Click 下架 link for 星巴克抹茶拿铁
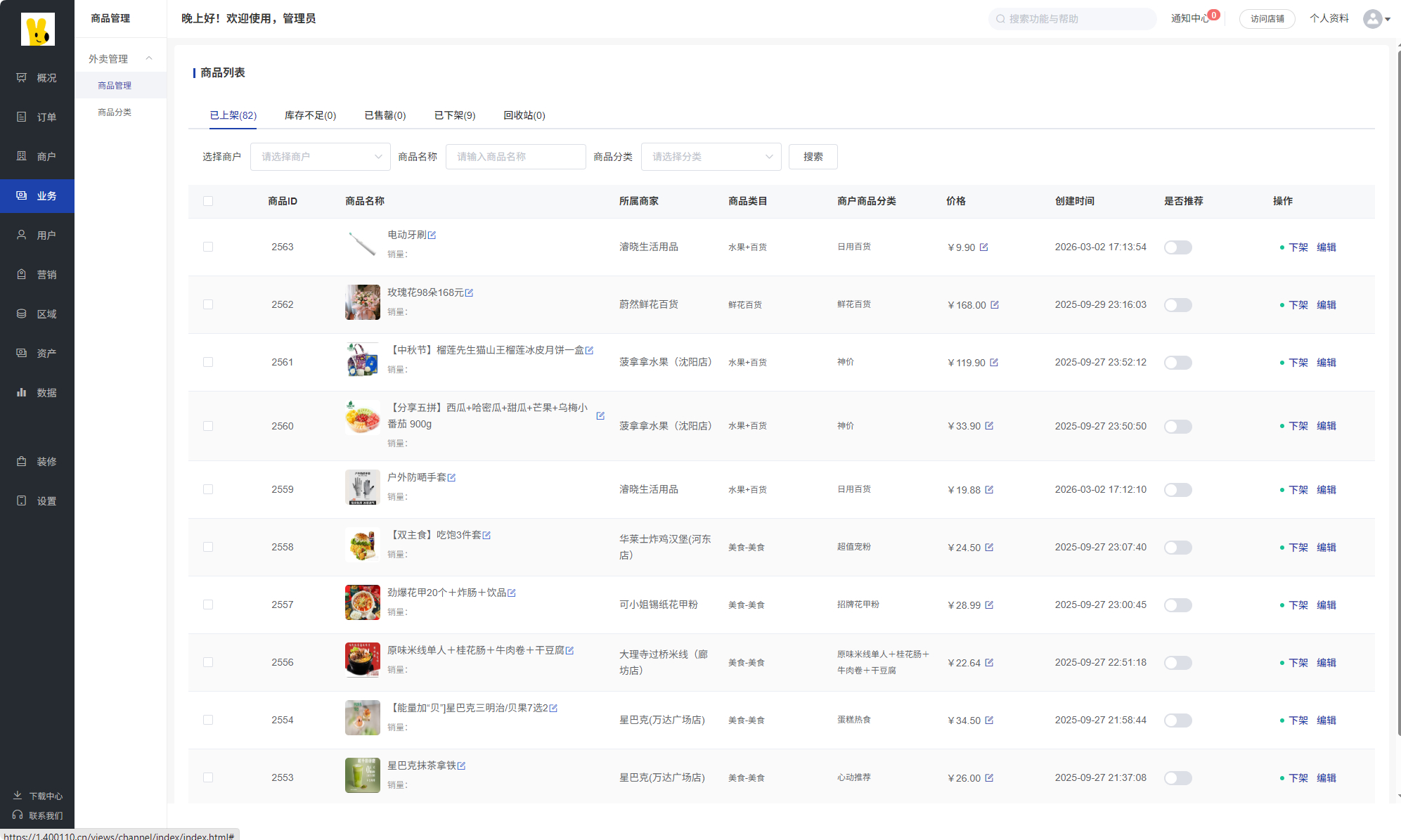1401x840 pixels. pyautogui.click(x=1298, y=777)
